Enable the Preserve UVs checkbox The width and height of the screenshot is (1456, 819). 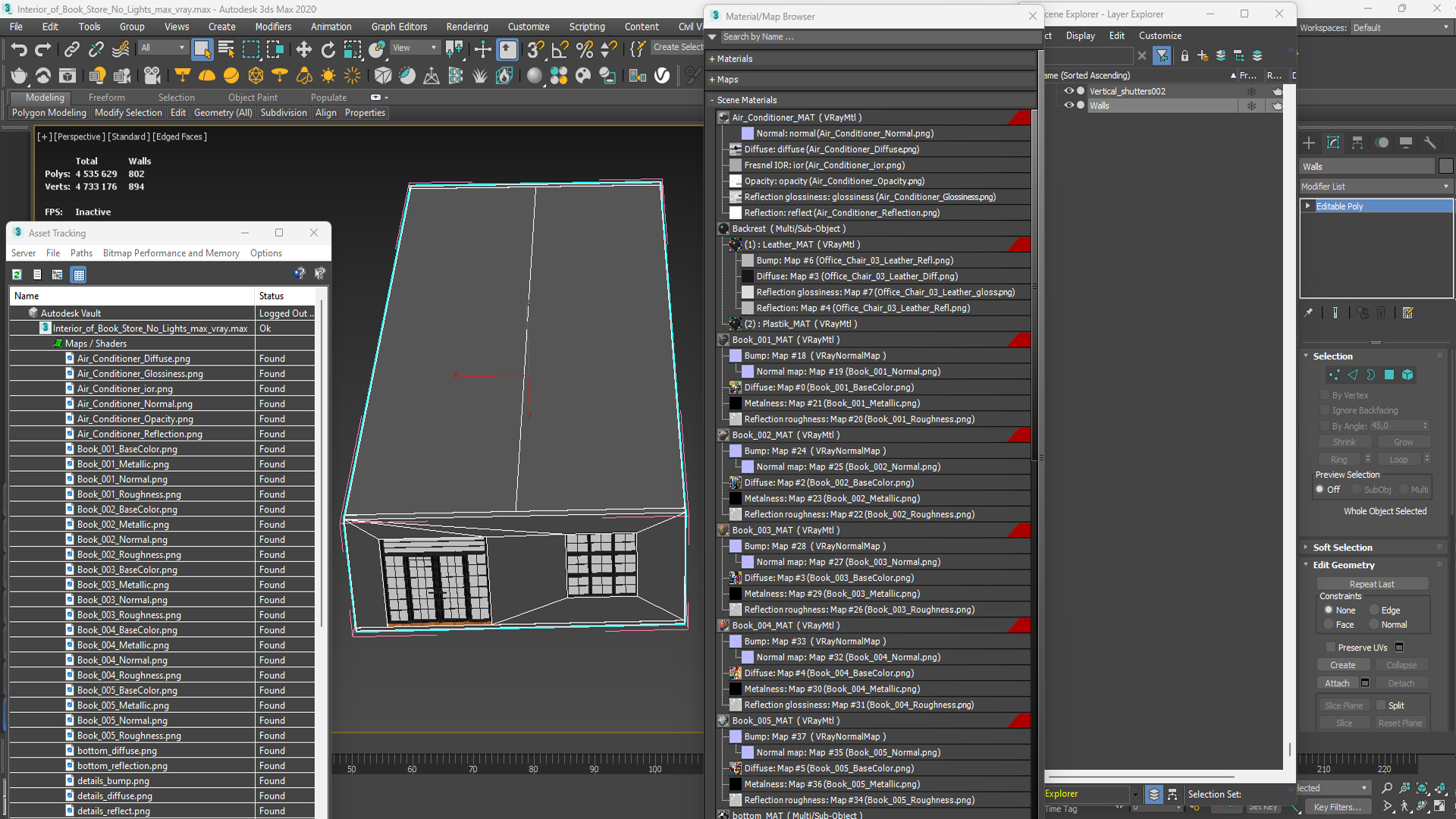tap(1331, 647)
